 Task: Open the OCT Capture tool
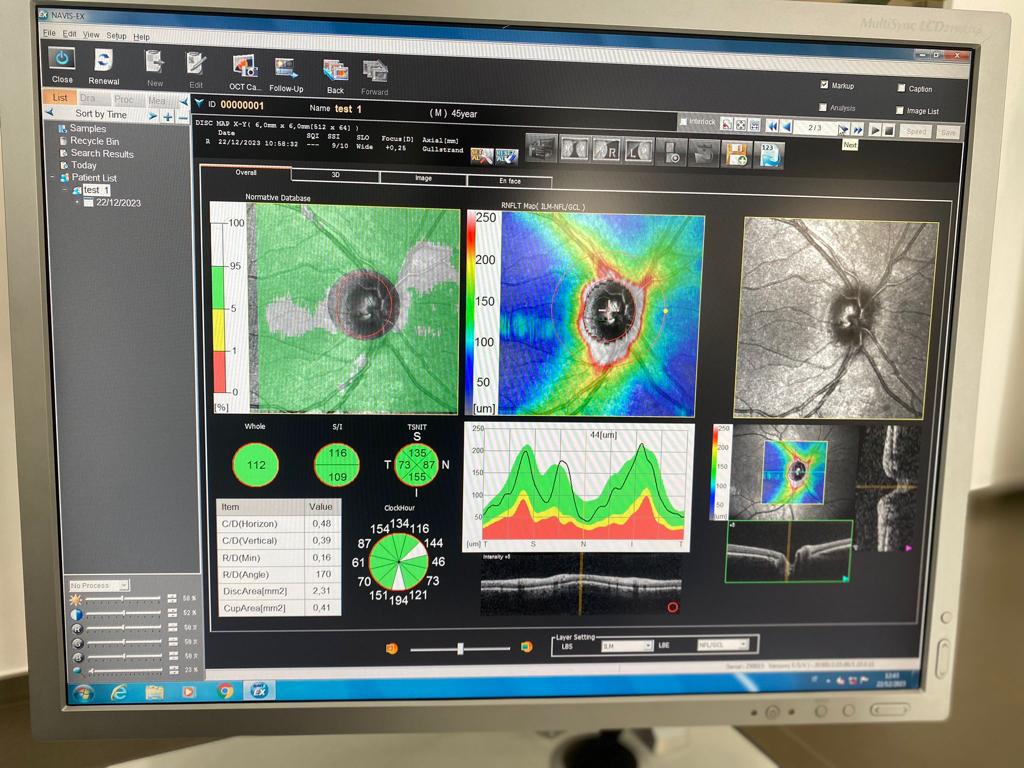point(245,67)
